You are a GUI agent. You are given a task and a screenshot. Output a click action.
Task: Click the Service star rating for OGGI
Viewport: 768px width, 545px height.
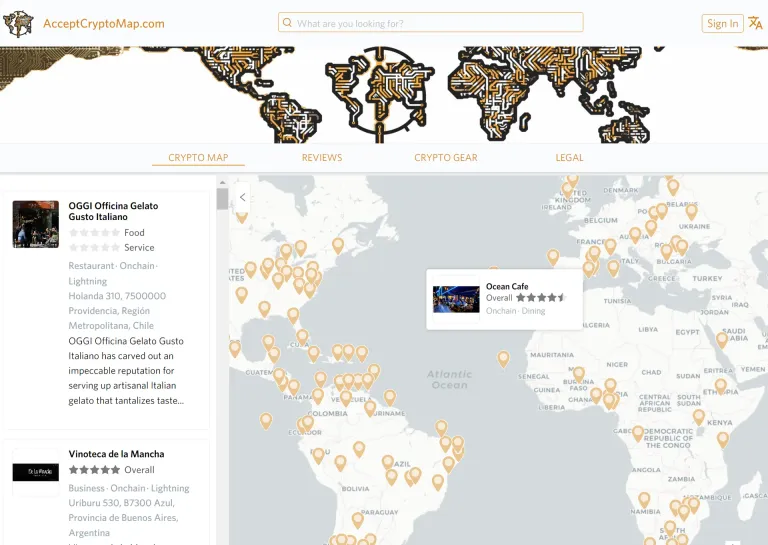pos(94,247)
